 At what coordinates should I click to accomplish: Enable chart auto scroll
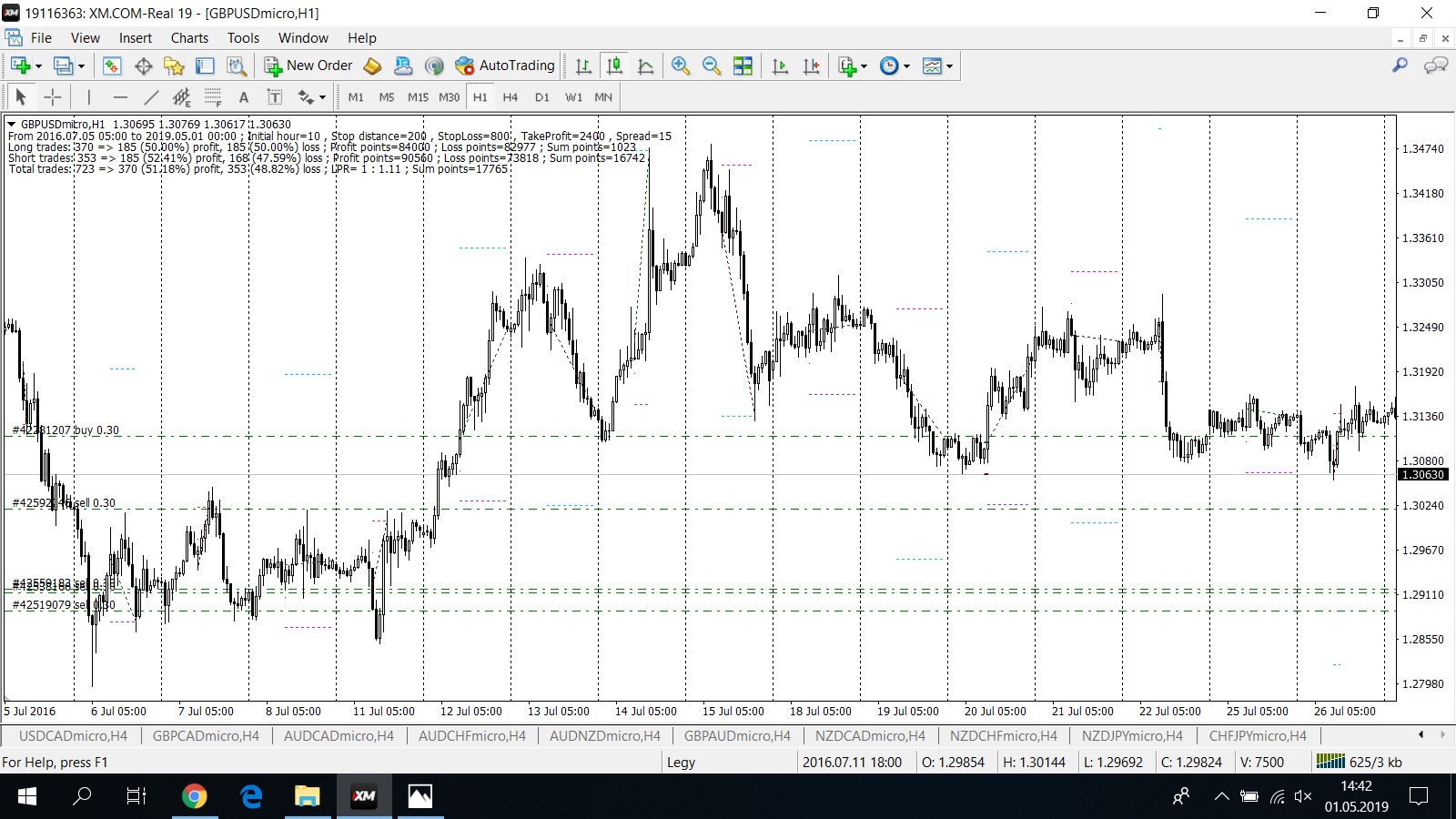(x=780, y=66)
